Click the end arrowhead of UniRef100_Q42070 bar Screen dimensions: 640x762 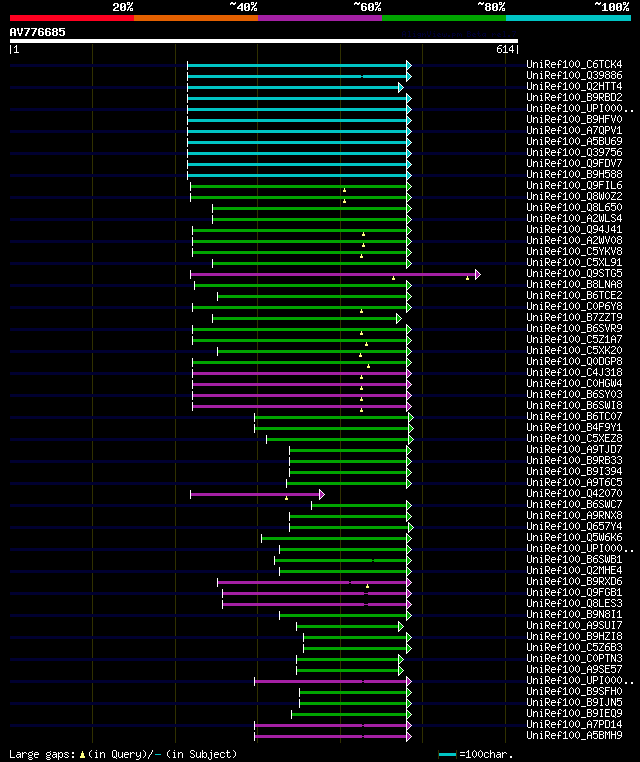(x=322, y=495)
